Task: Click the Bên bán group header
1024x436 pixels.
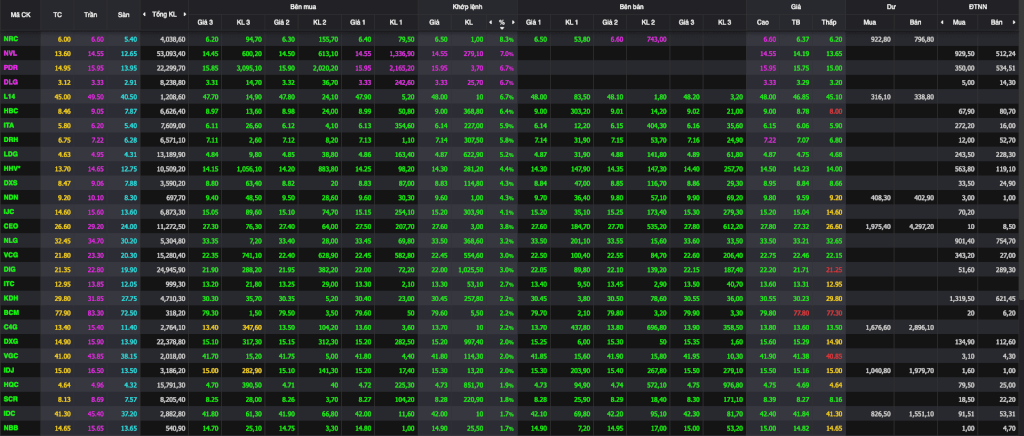Action: click(632, 5)
